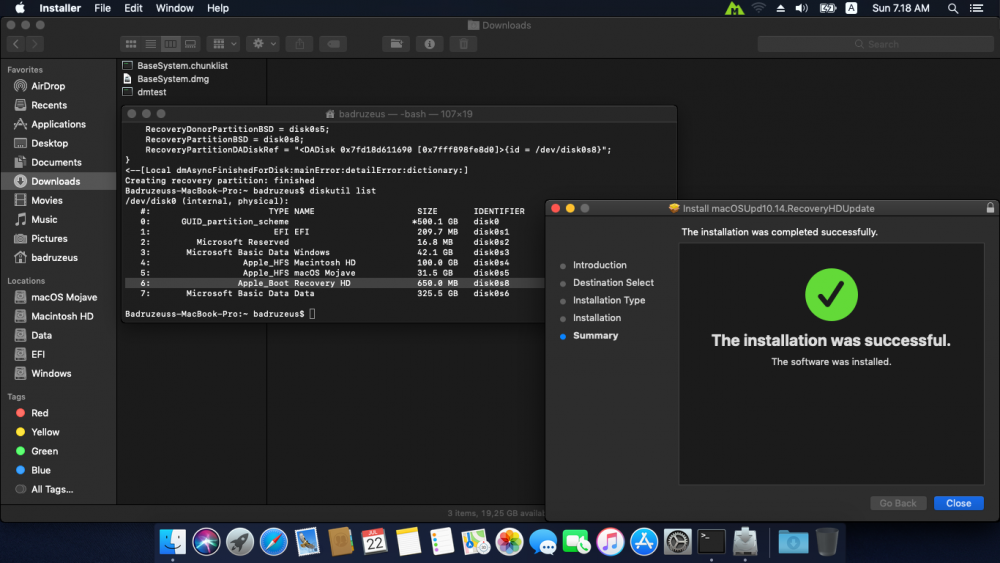
Task: Launch Siri from the Dock
Action: tap(206, 542)
